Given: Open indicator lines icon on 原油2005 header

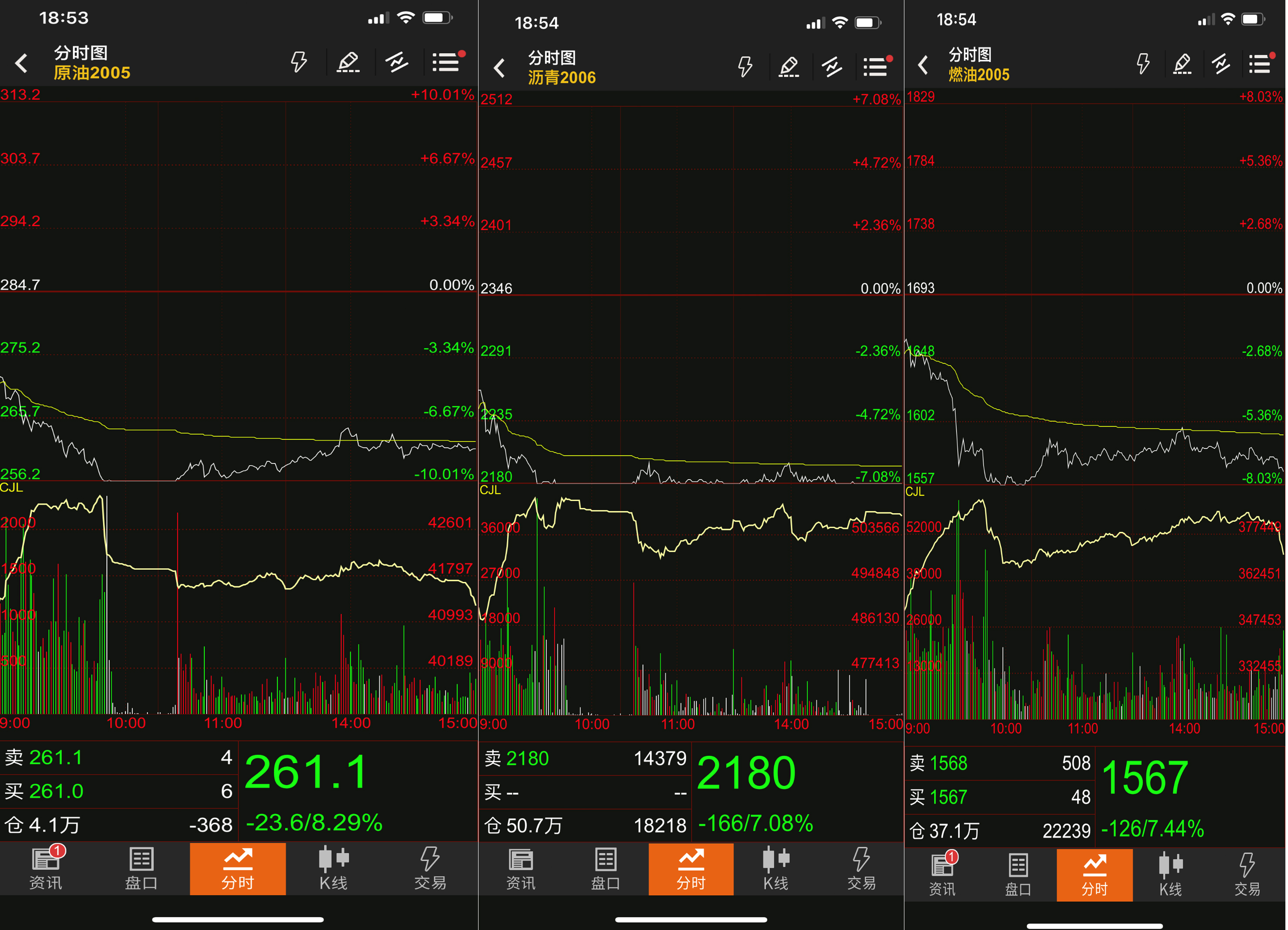Looking at the screenshot, I should click(396, 62).
